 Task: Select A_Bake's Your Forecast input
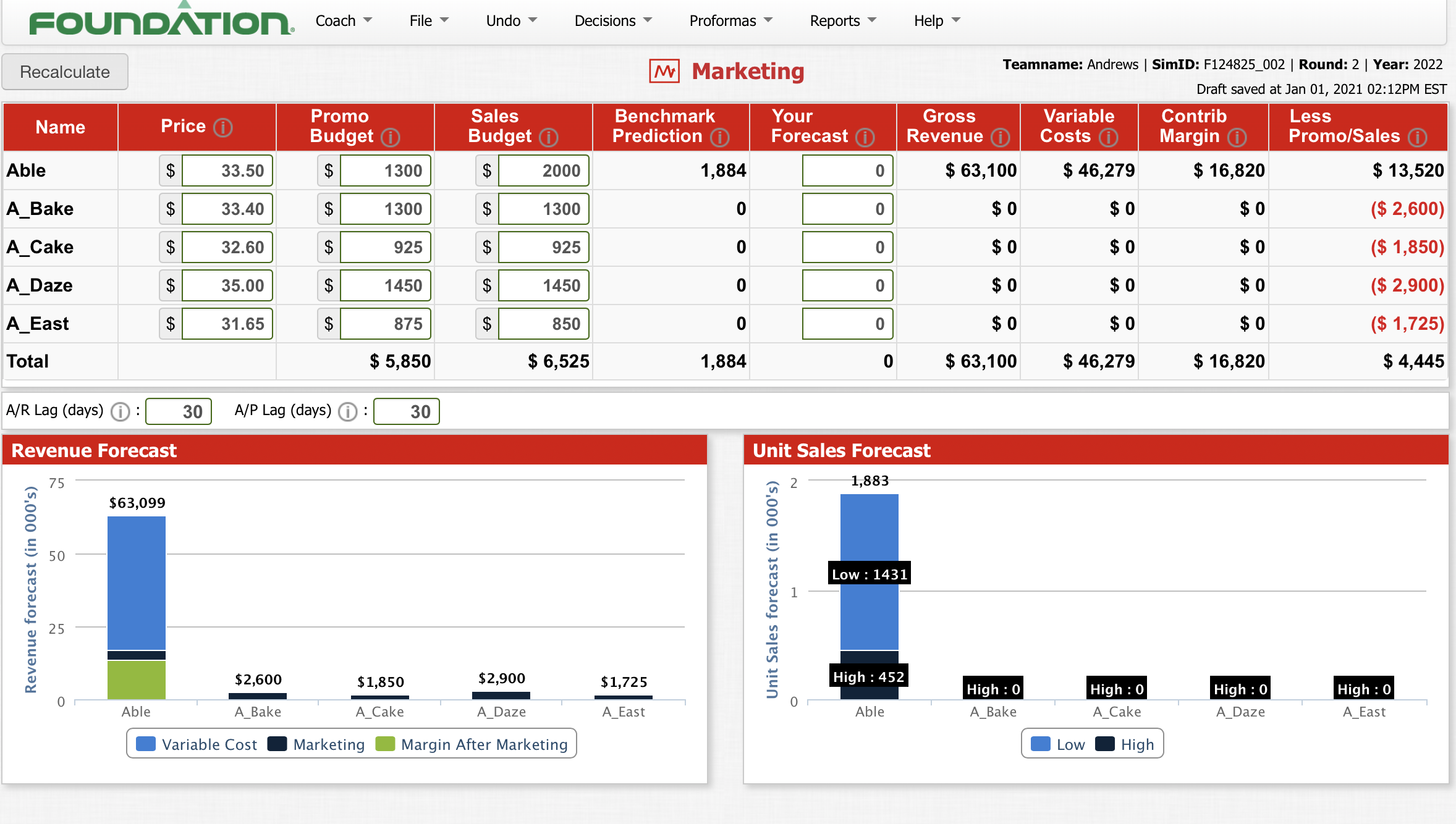[847, 209]
